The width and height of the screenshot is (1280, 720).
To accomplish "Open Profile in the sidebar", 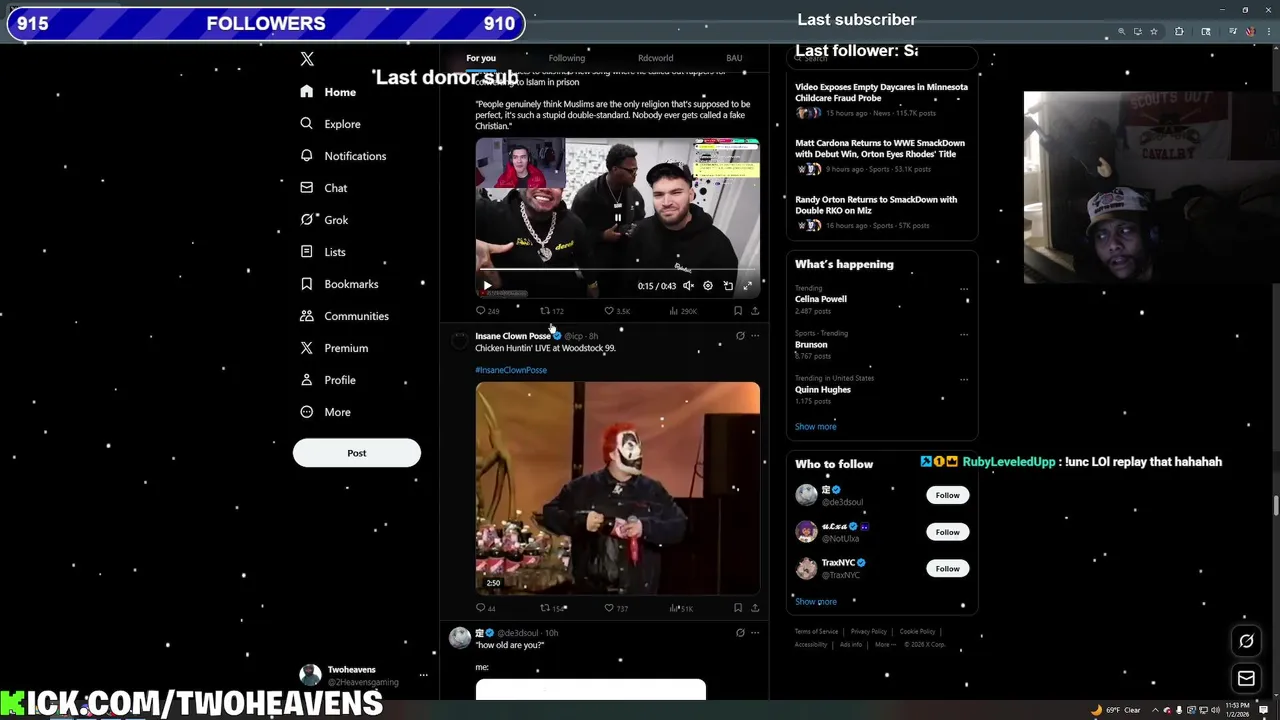I will [327, 380].
